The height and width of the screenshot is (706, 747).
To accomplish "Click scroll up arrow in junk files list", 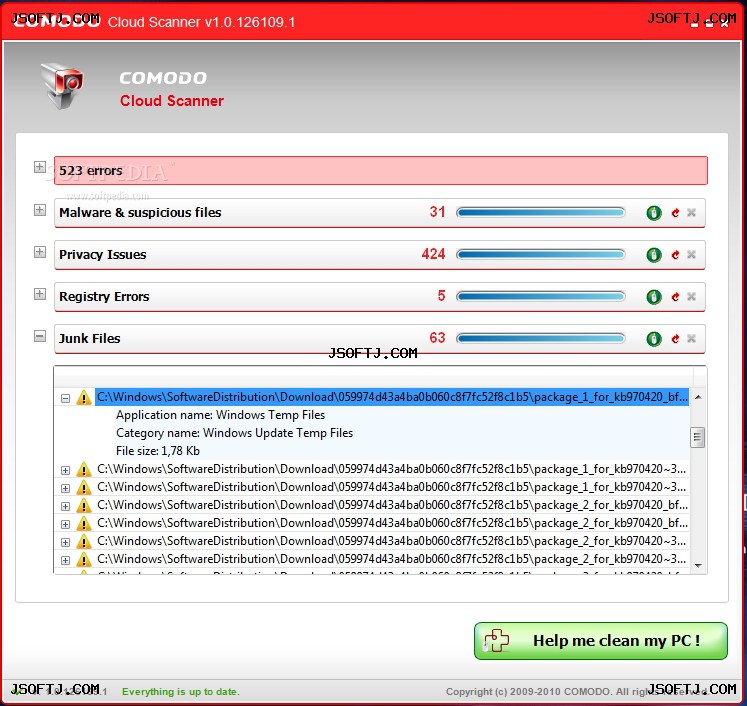I will coord(698,397).
